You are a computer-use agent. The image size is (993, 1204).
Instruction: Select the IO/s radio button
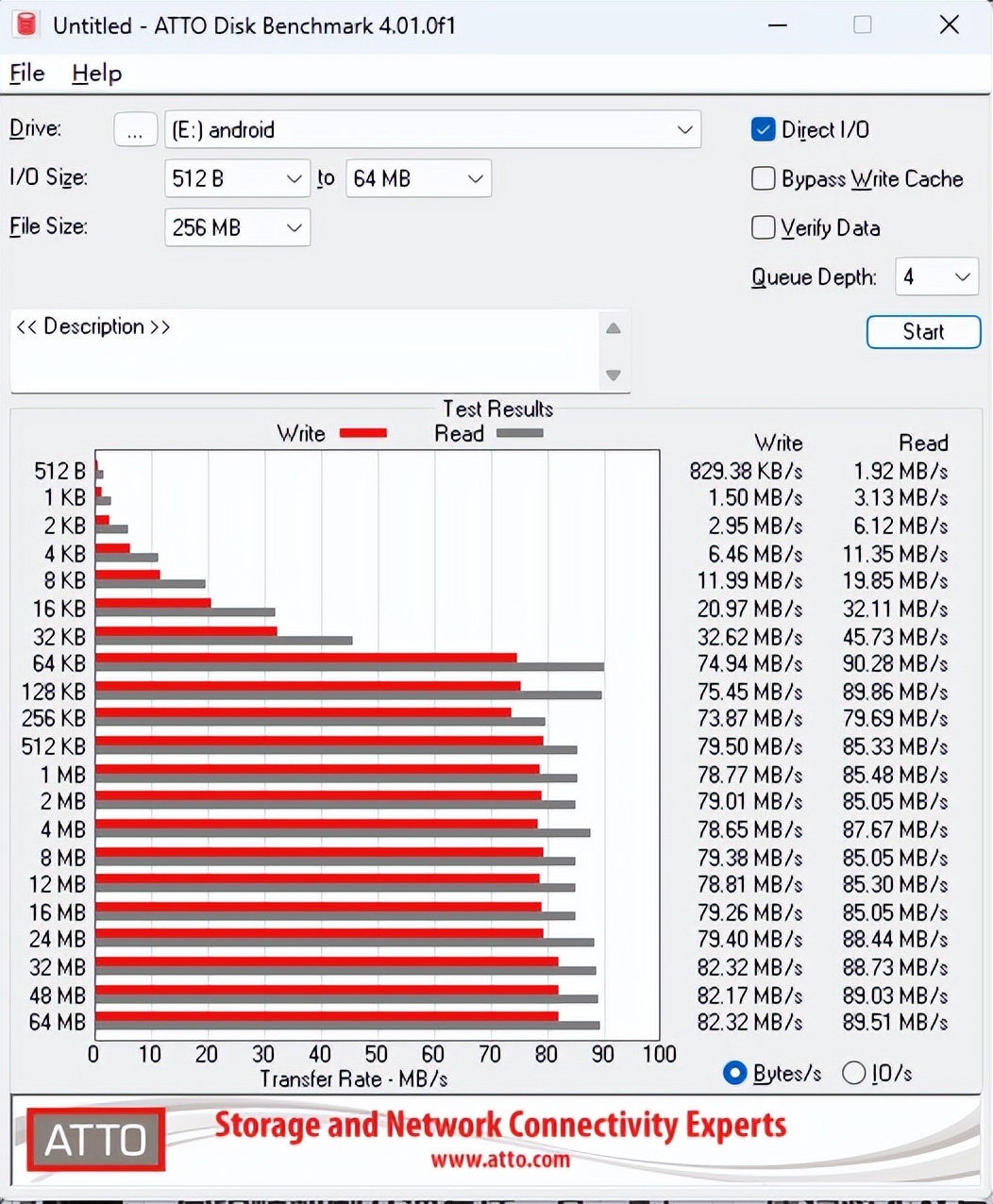point(853,1073)
